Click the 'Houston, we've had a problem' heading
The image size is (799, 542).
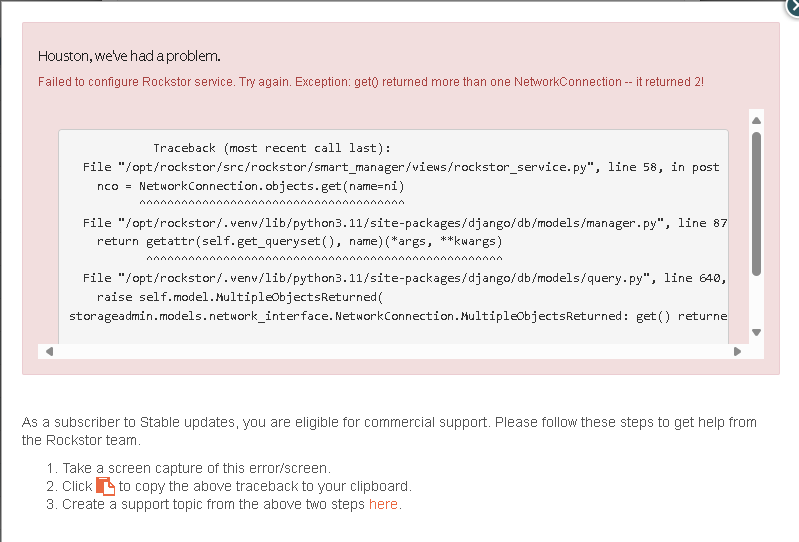pyautogui.click(x=129, y=55)
